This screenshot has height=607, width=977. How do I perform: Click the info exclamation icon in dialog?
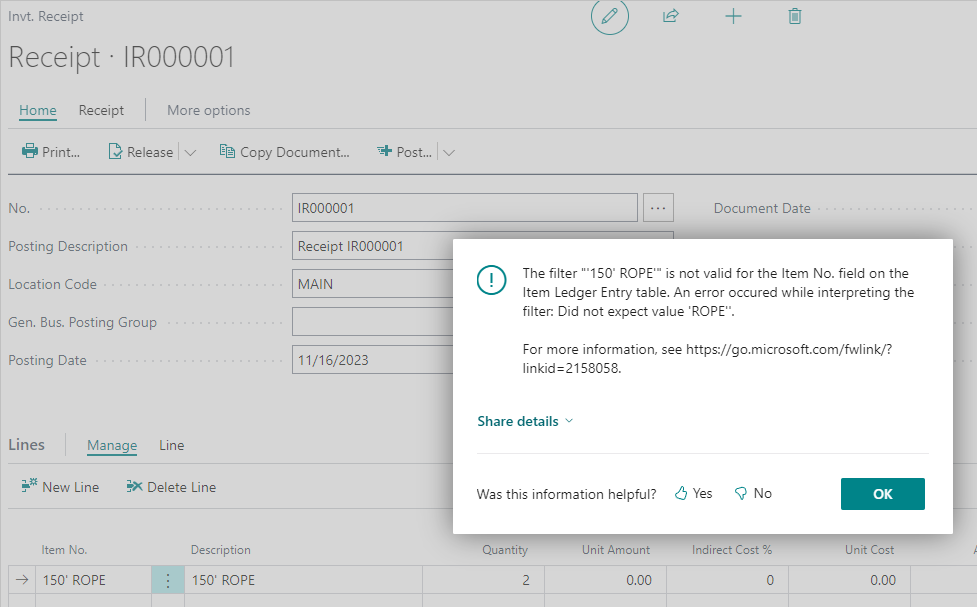click(491, 280)
